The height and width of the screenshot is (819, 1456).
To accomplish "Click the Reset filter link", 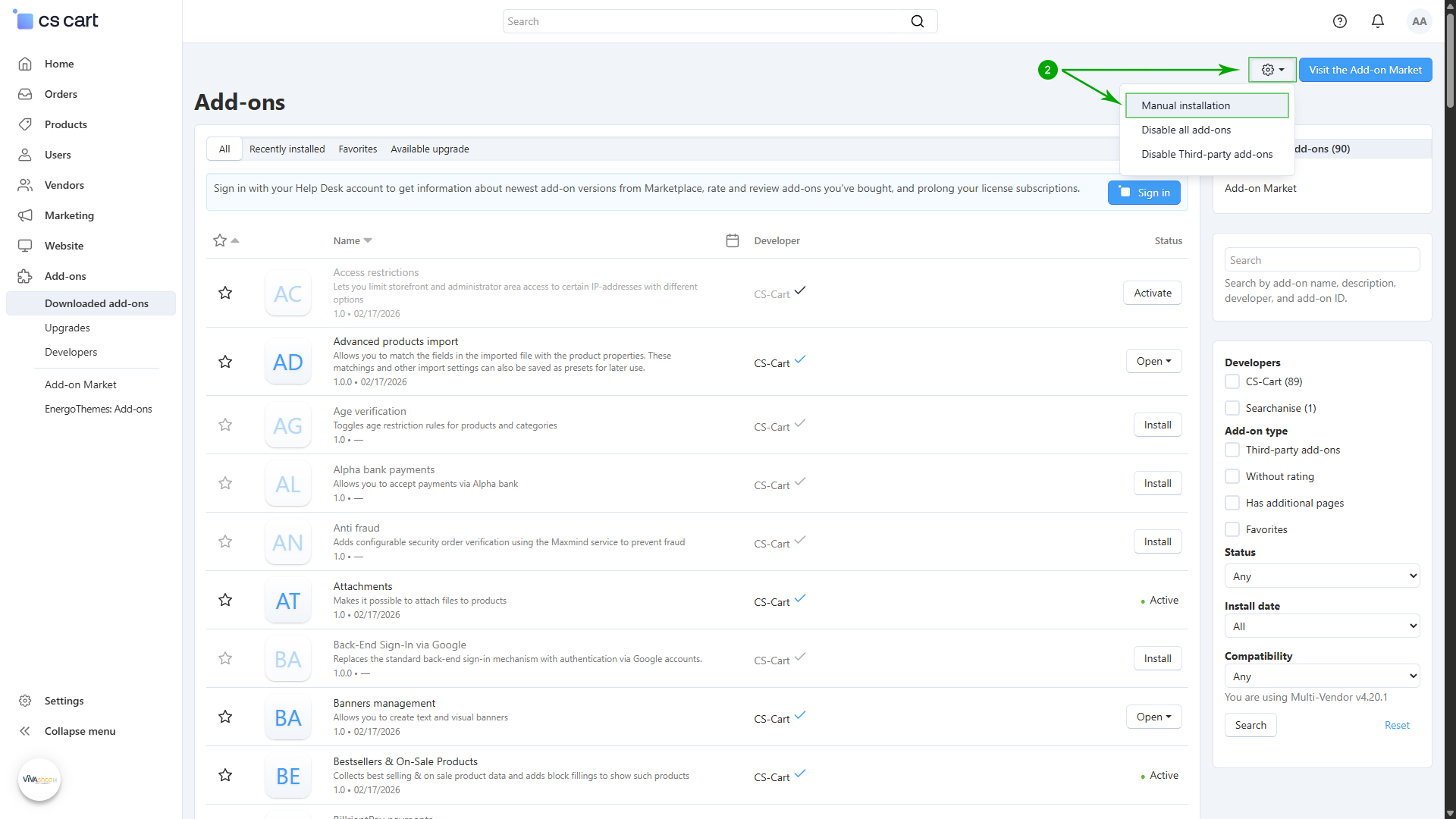I will pyautogui.click(x=1396, y=725).
